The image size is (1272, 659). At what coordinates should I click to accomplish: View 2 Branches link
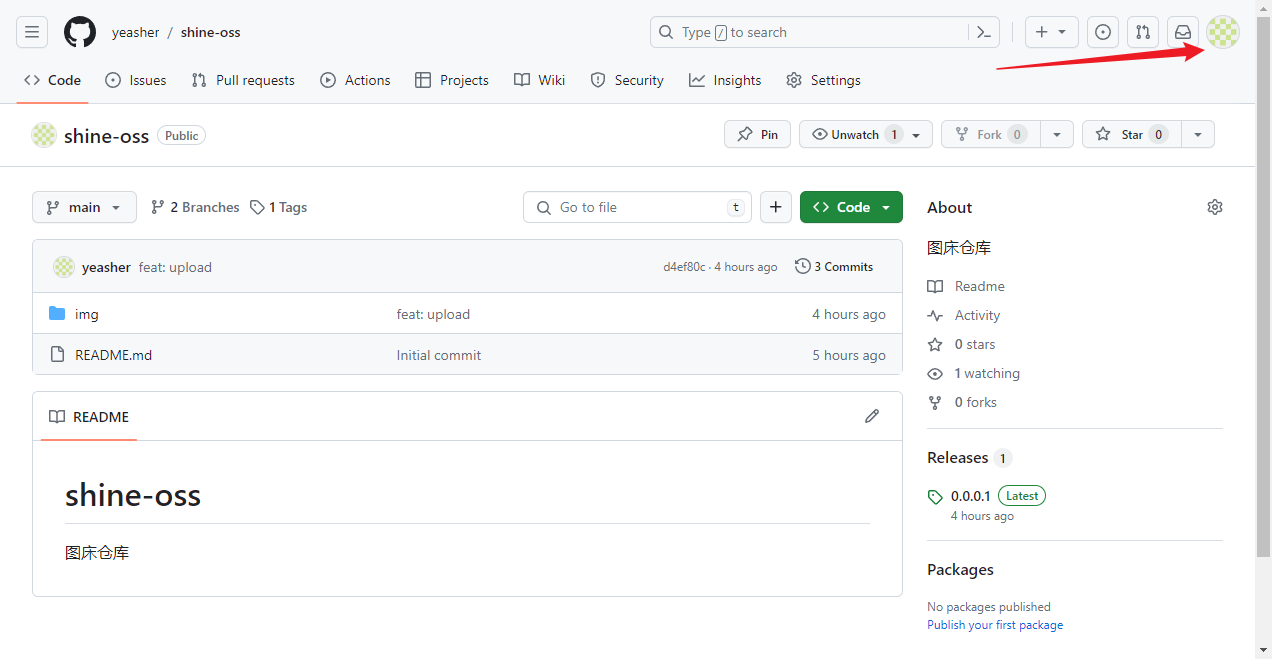click(195, 207)
